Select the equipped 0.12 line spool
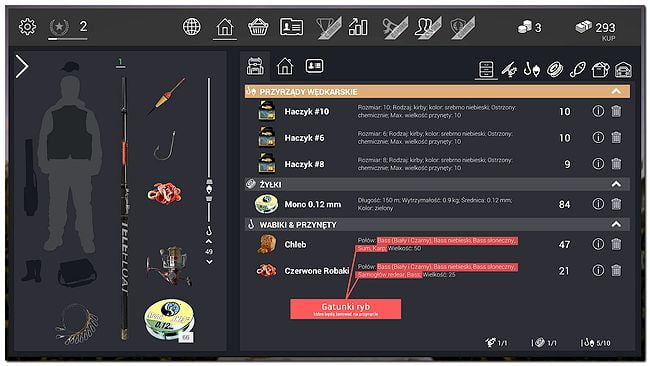This screenshot has height=366, width=650. (170, 320)
